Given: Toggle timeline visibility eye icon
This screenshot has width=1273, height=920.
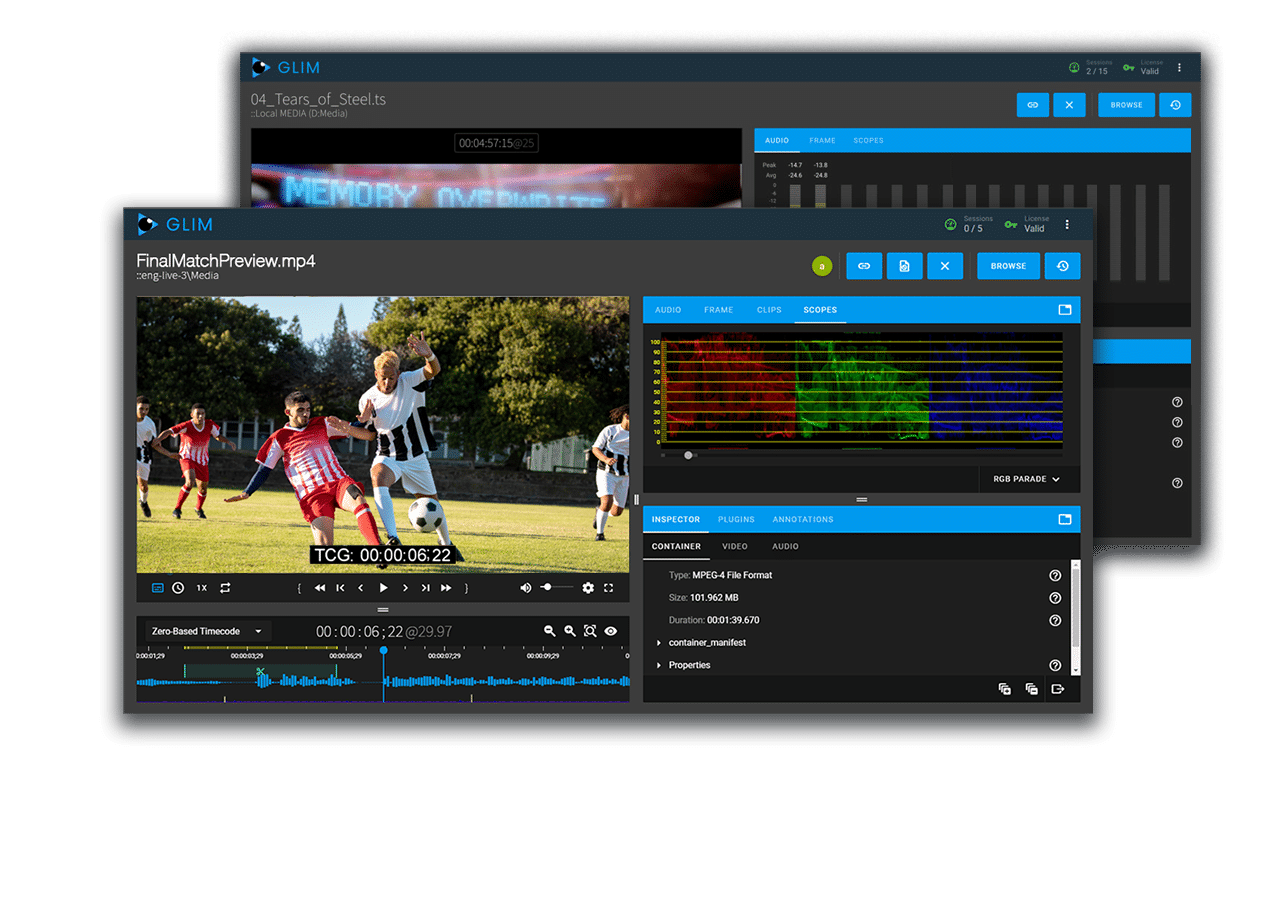Looking at the screenshot, I should (611, 631).
